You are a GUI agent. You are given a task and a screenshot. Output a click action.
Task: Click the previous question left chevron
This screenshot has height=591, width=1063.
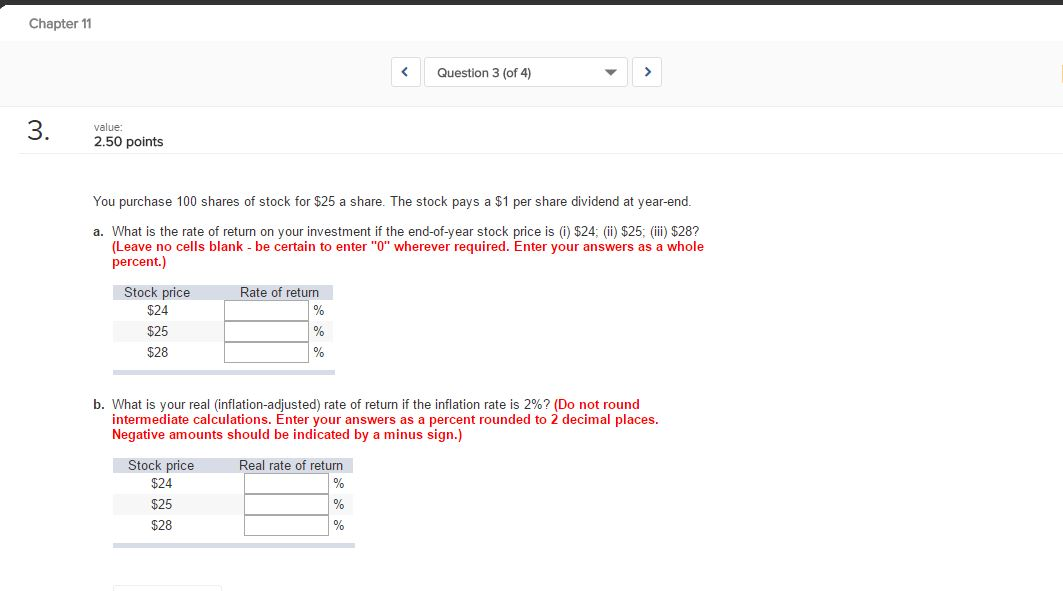(x=405, y=71)
